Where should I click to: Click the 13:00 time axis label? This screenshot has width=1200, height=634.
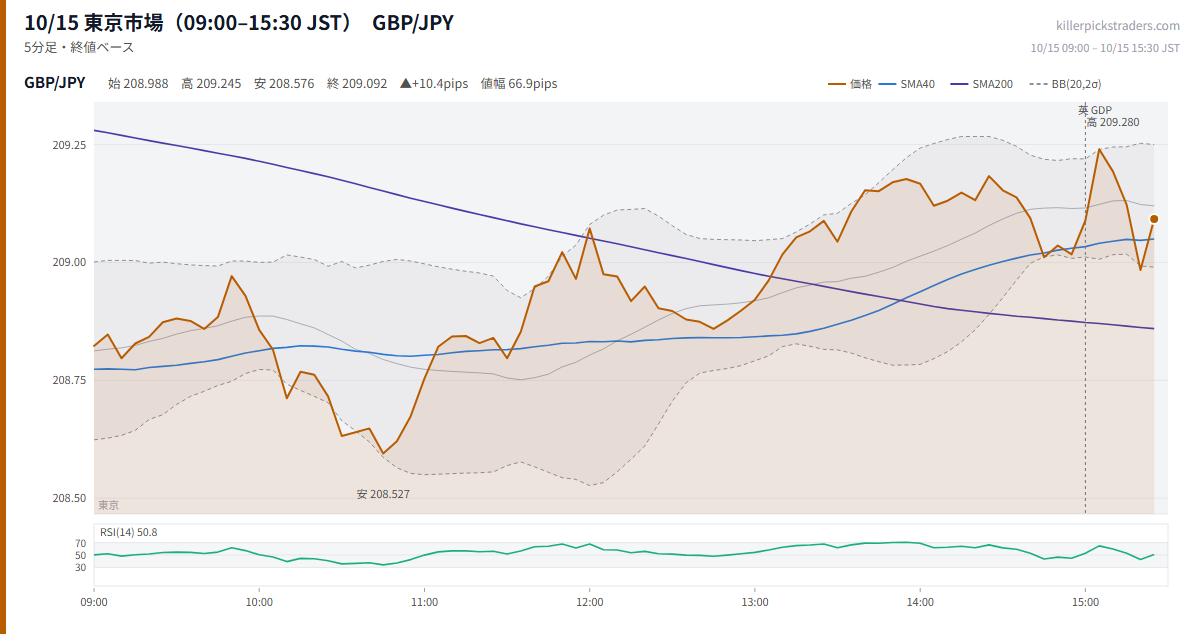[x=755, y=602]
